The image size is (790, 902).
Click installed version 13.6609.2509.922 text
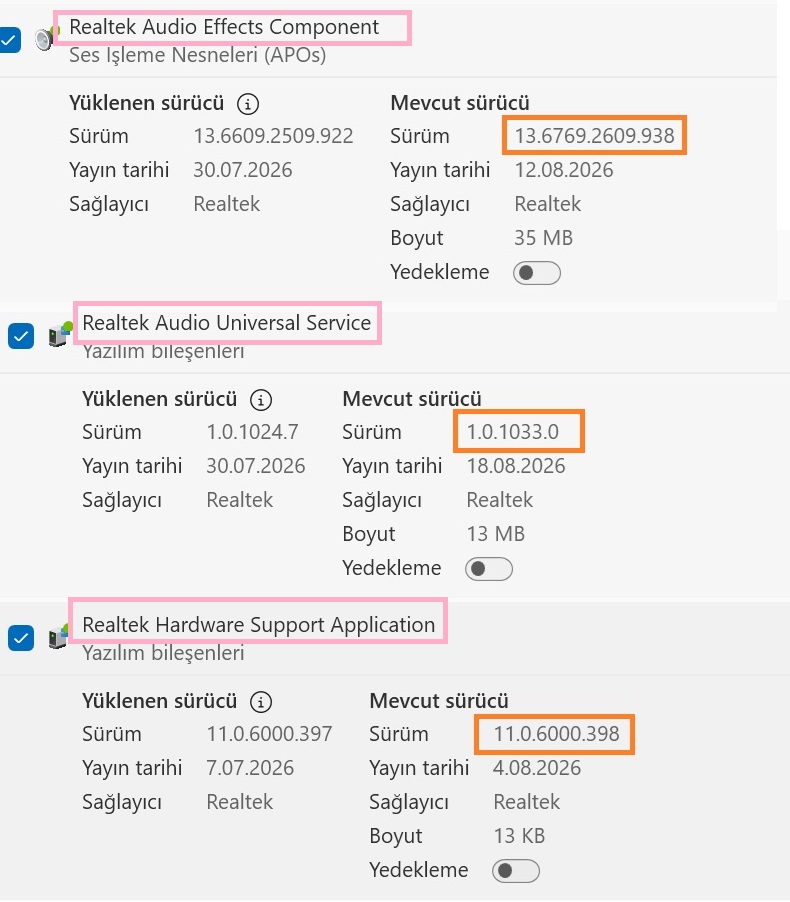[273, 136]
